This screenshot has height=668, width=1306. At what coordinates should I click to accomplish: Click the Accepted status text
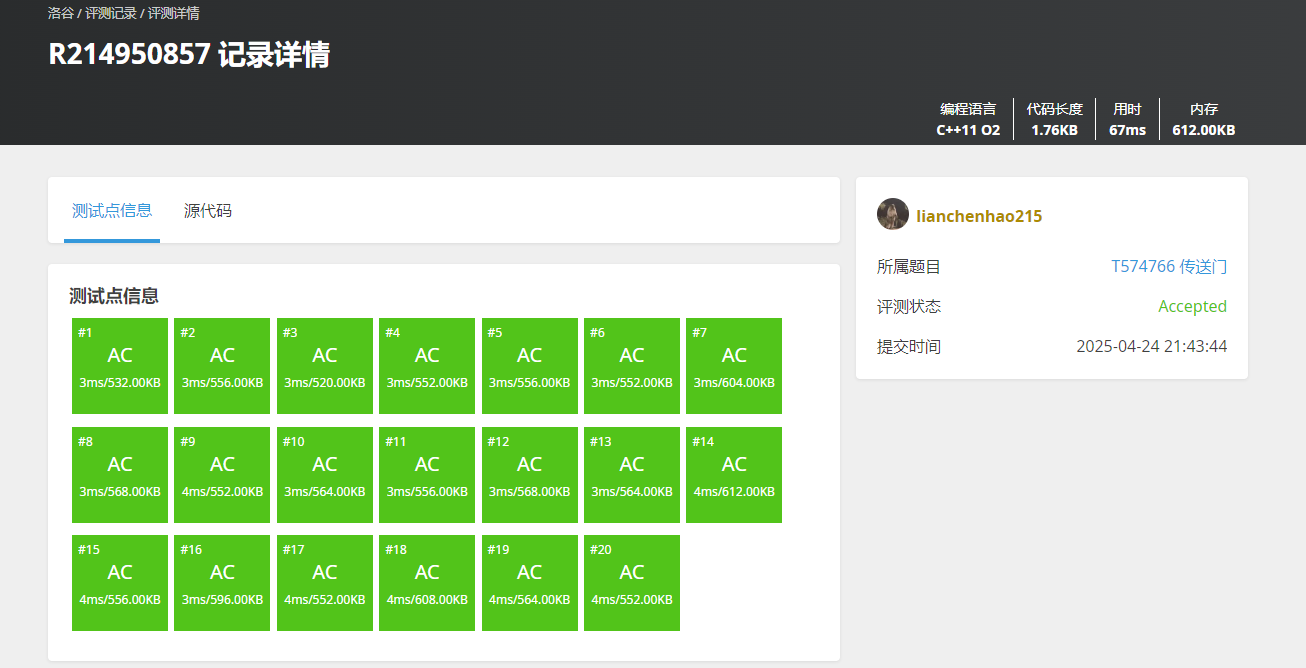(1192, 307)
